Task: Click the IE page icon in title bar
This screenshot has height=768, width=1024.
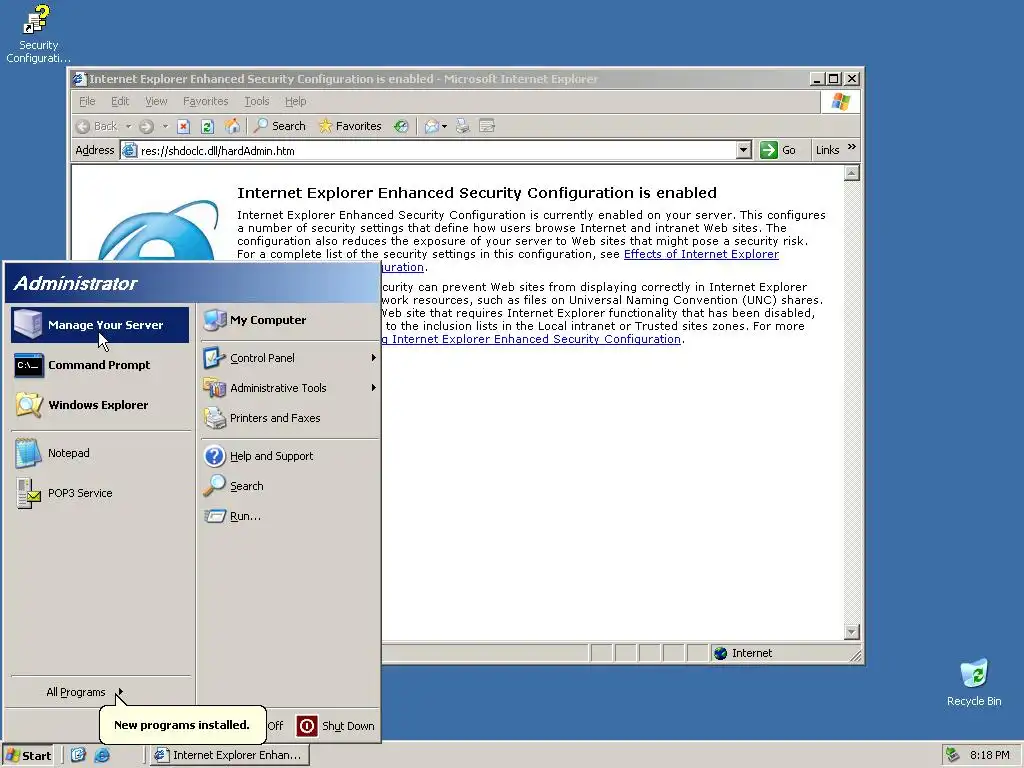Action: click(80, 79)
